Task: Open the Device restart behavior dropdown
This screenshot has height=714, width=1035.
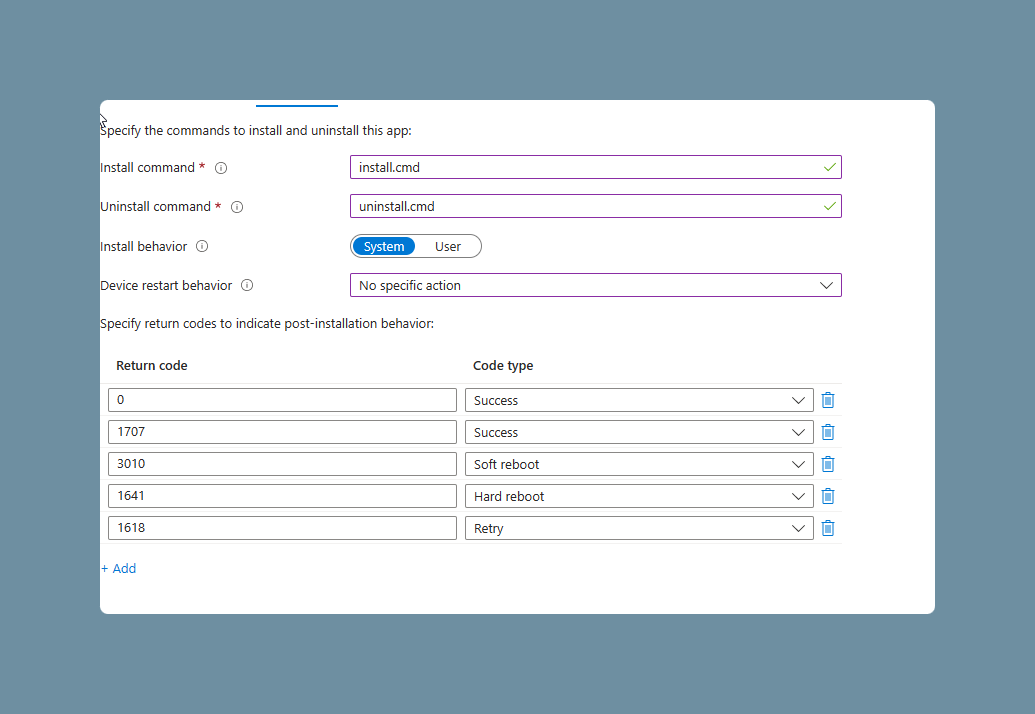Action: [x=595, y=285]
